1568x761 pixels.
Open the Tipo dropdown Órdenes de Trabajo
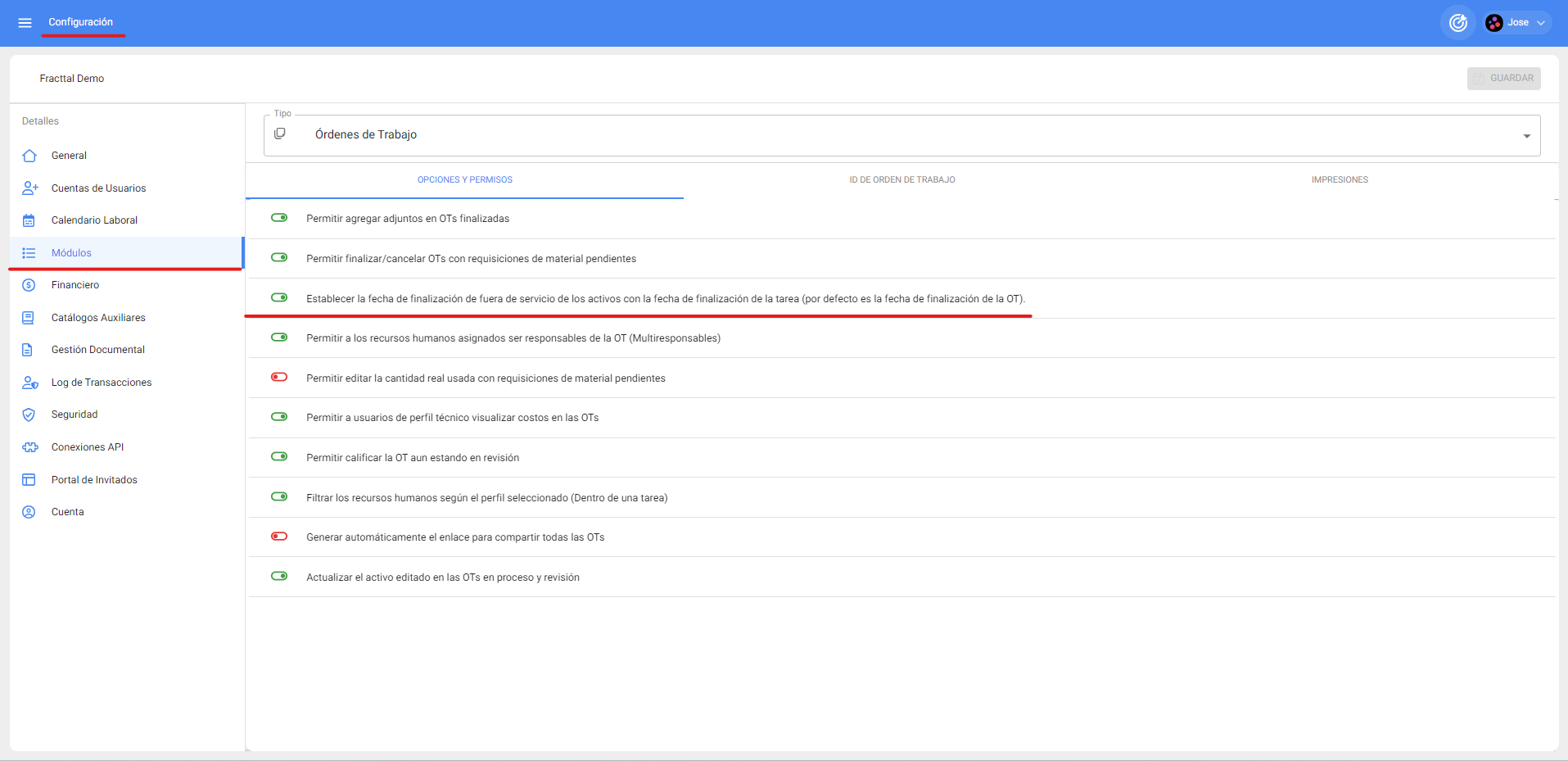(901, 135)
